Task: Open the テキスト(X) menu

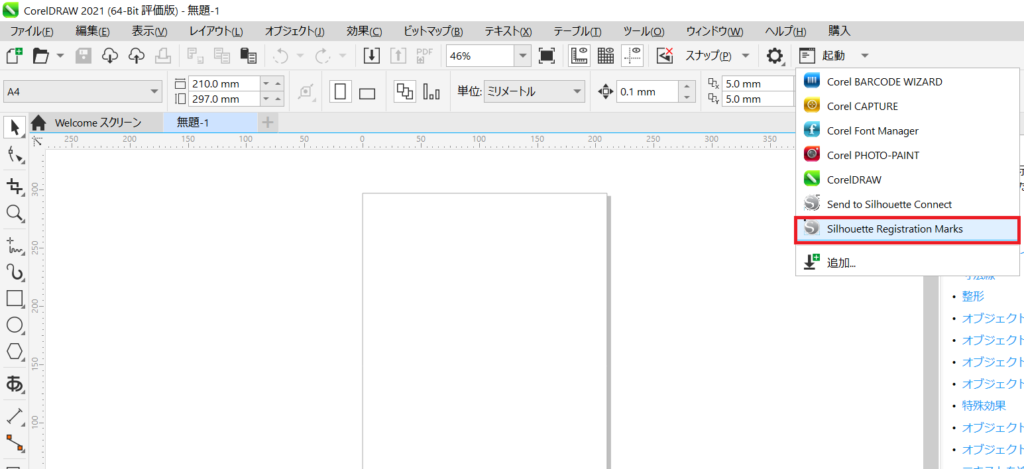Action: (x=507, y=31)
